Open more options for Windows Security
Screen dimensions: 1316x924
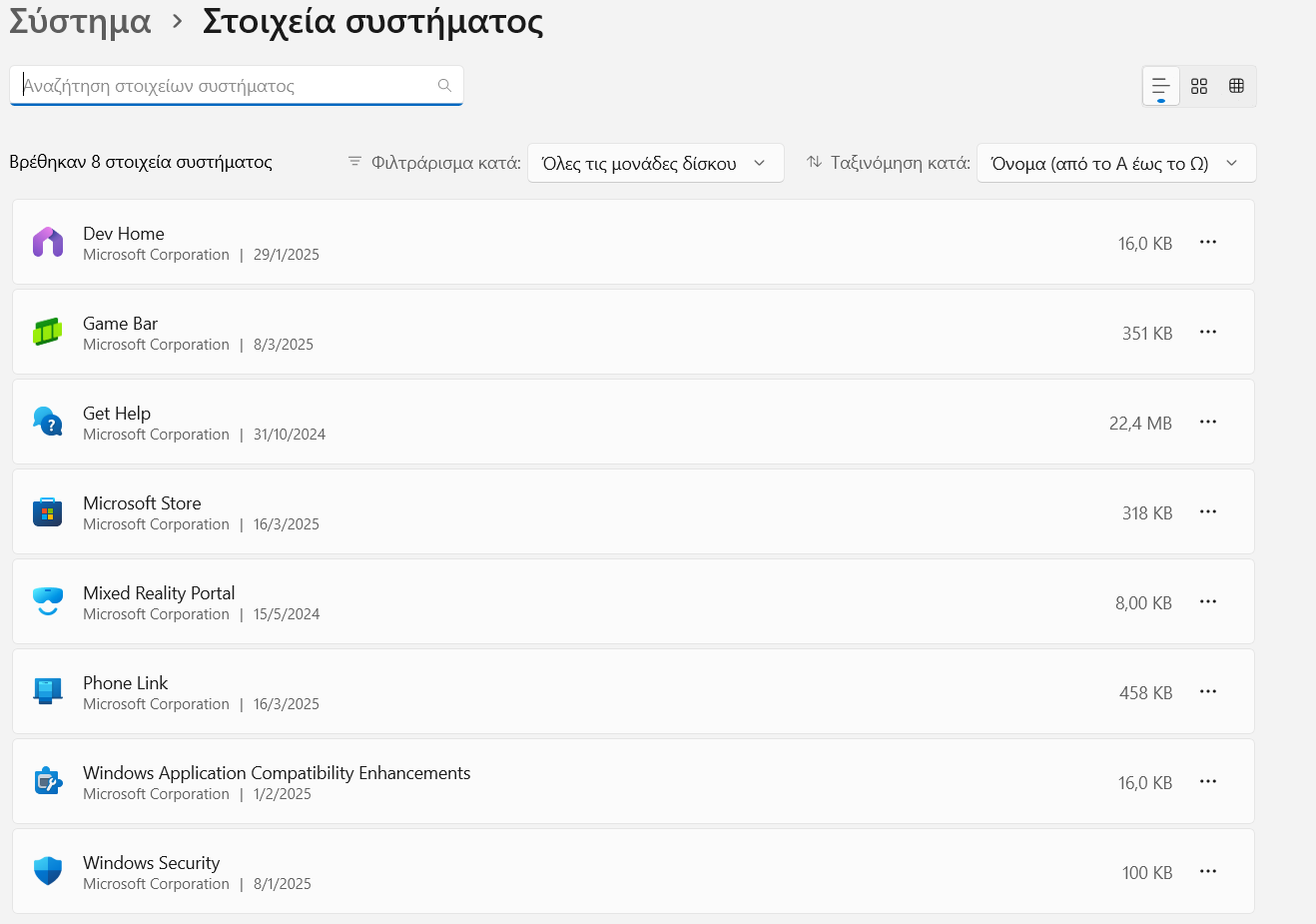tap(1208, 871)
